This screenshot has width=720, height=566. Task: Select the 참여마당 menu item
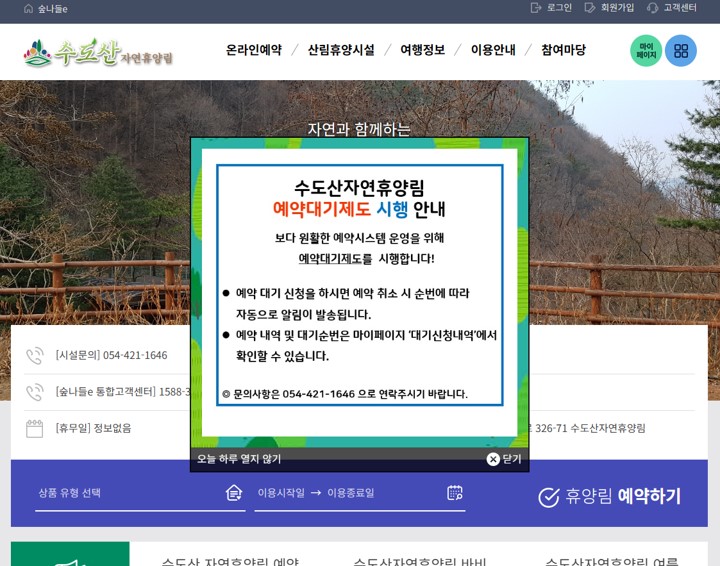(563, 50)
